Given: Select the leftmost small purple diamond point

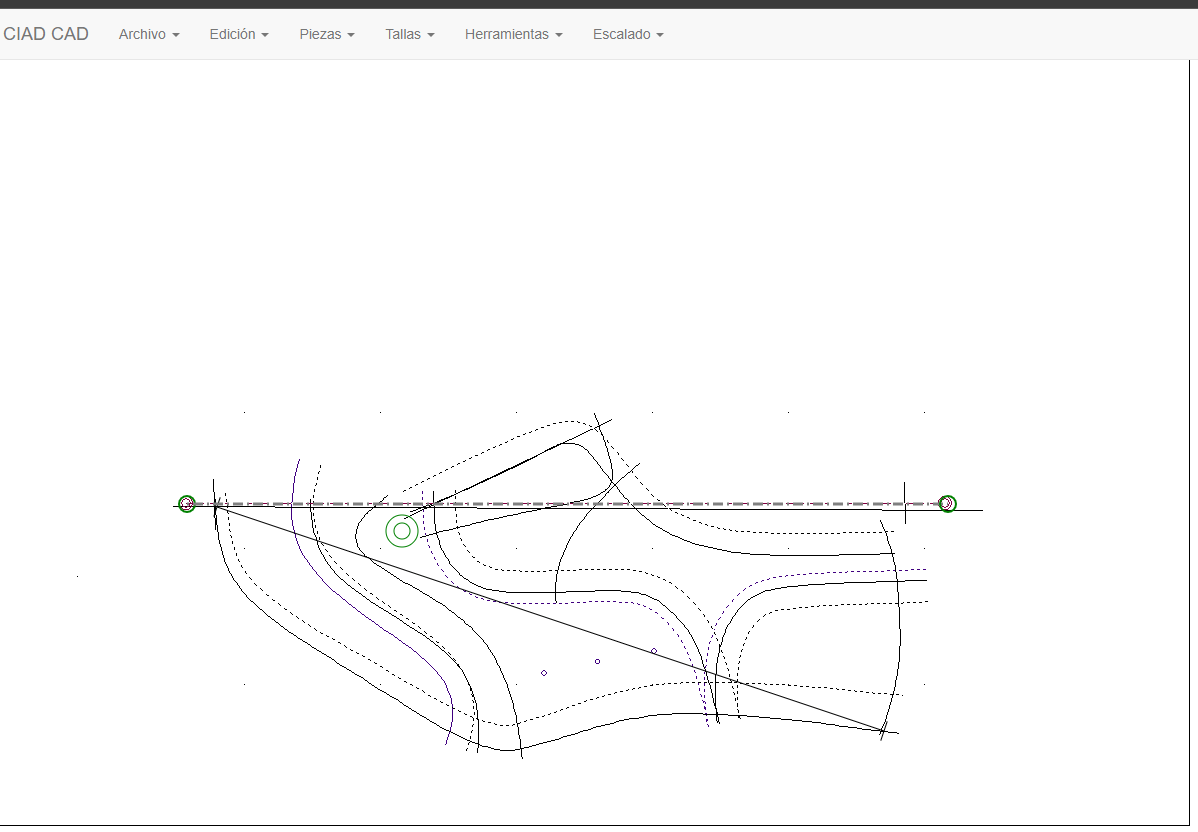Looking at the screenshot, I should [544, 673].
